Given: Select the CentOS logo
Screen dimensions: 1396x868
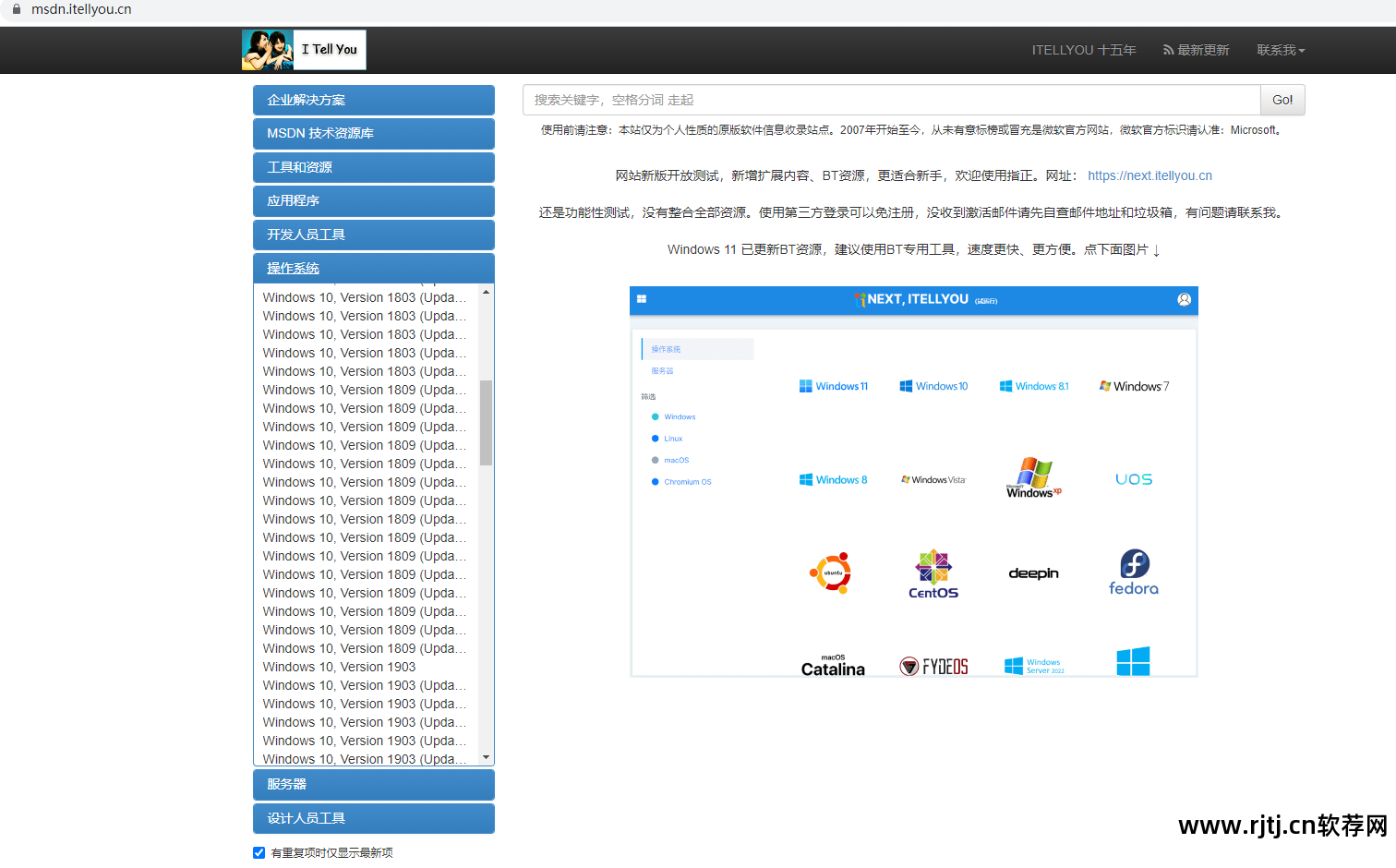Looking at the screenshot, I should (933, 573).
